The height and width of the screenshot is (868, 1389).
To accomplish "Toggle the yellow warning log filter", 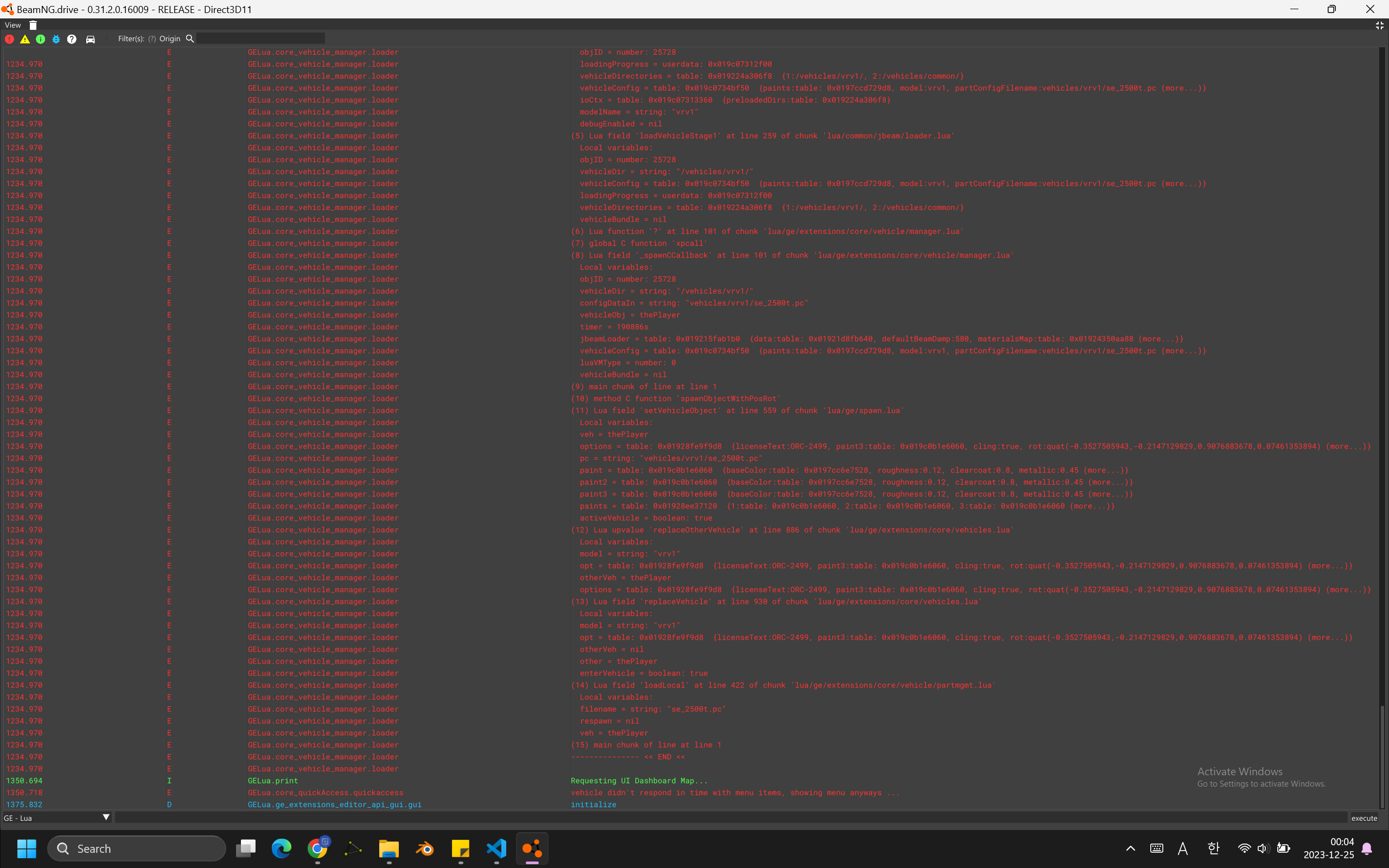I will coord(24,39).
